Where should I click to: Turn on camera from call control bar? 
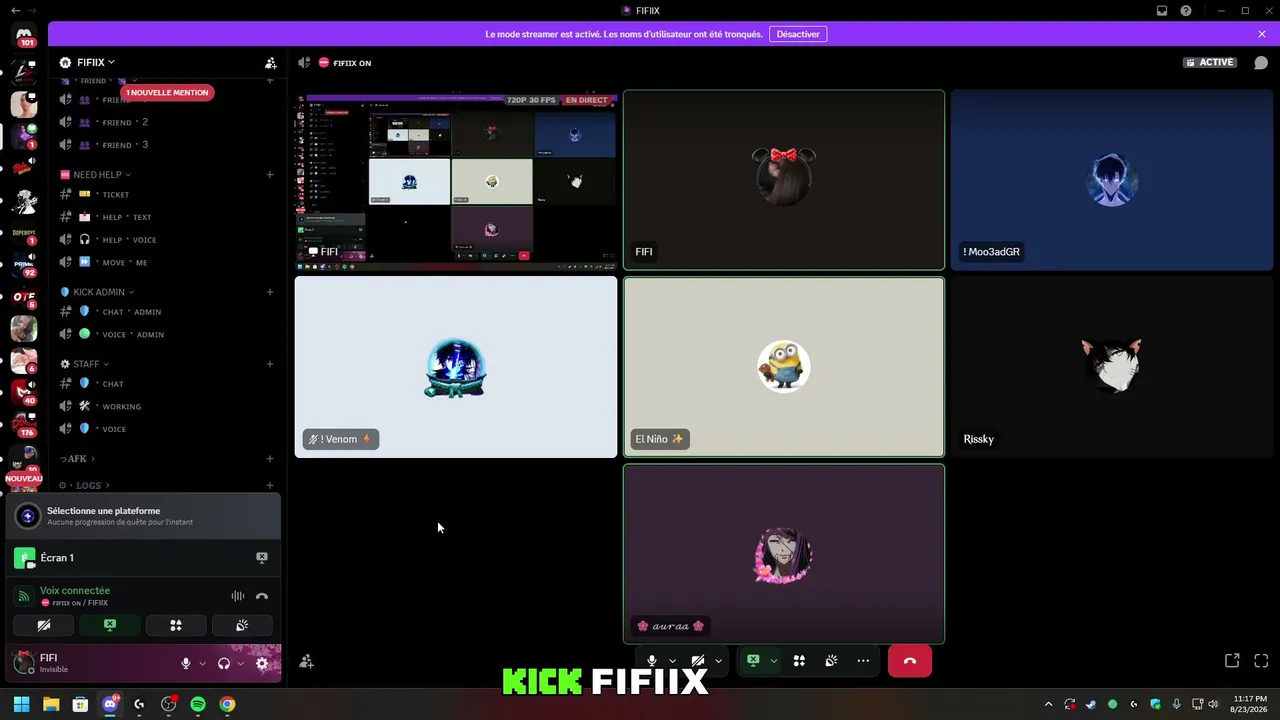click(x=698, y=661)
